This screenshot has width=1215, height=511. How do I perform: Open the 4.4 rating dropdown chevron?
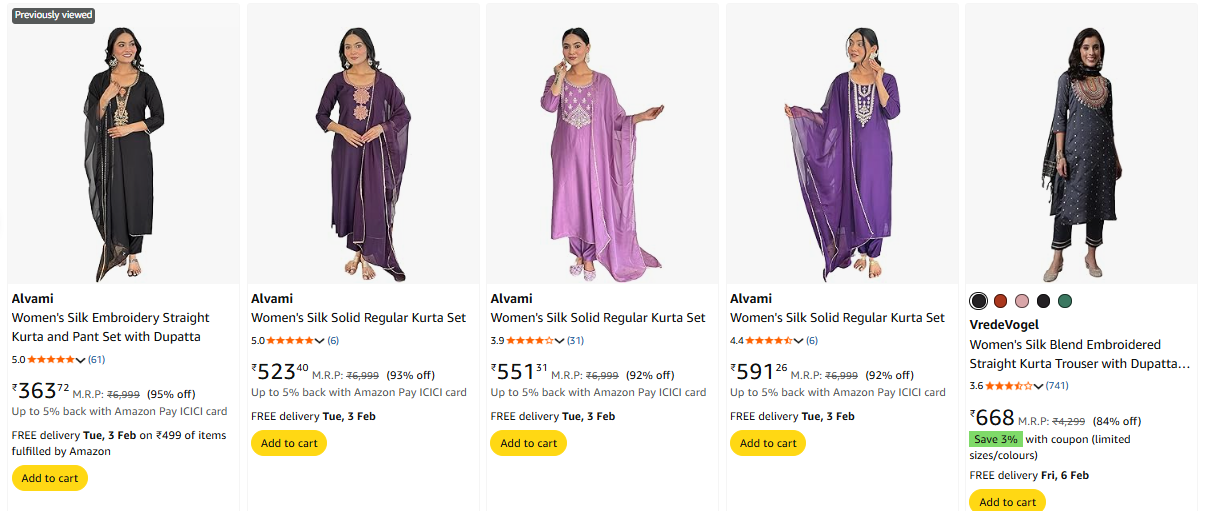pyautogui.click(x=799, y=341)
